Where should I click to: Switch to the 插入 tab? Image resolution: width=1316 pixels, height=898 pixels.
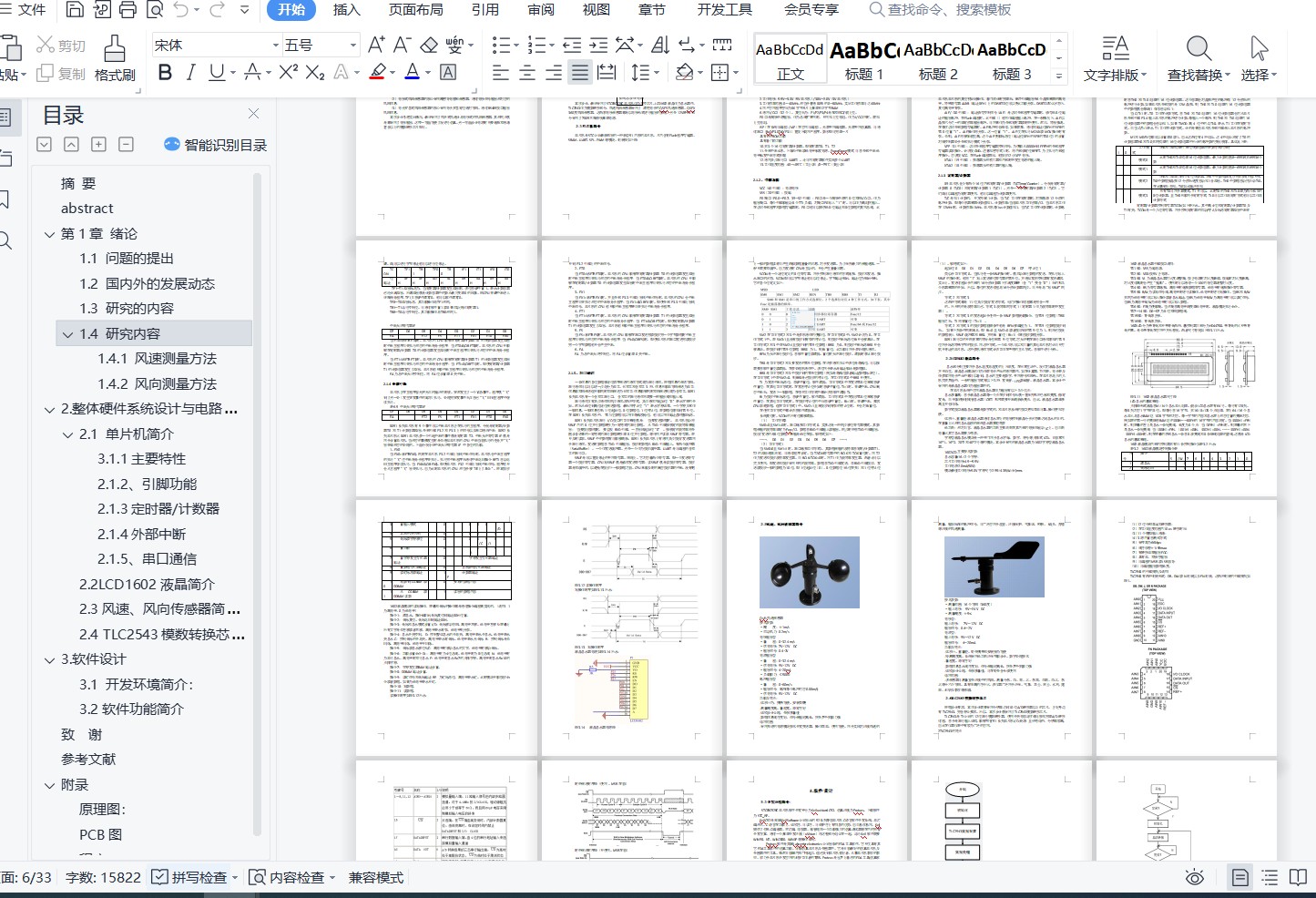tap(347, 10)
